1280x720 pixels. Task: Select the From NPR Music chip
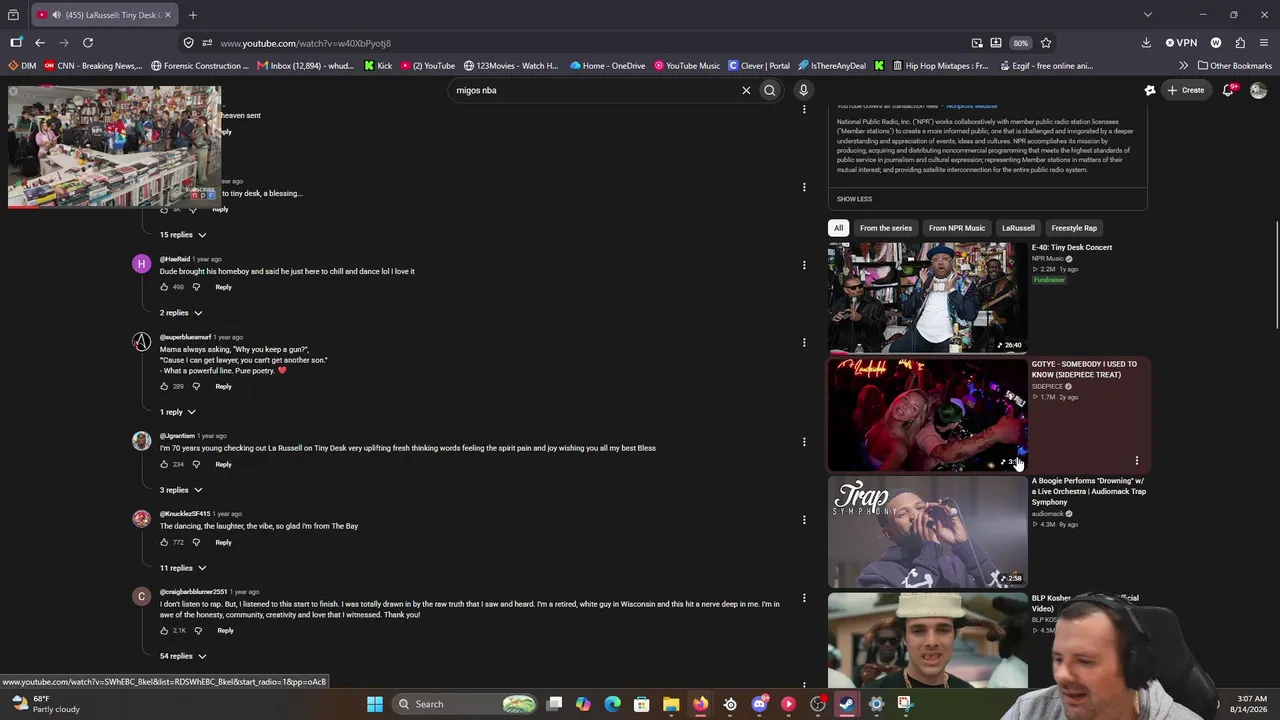(957, 228)
